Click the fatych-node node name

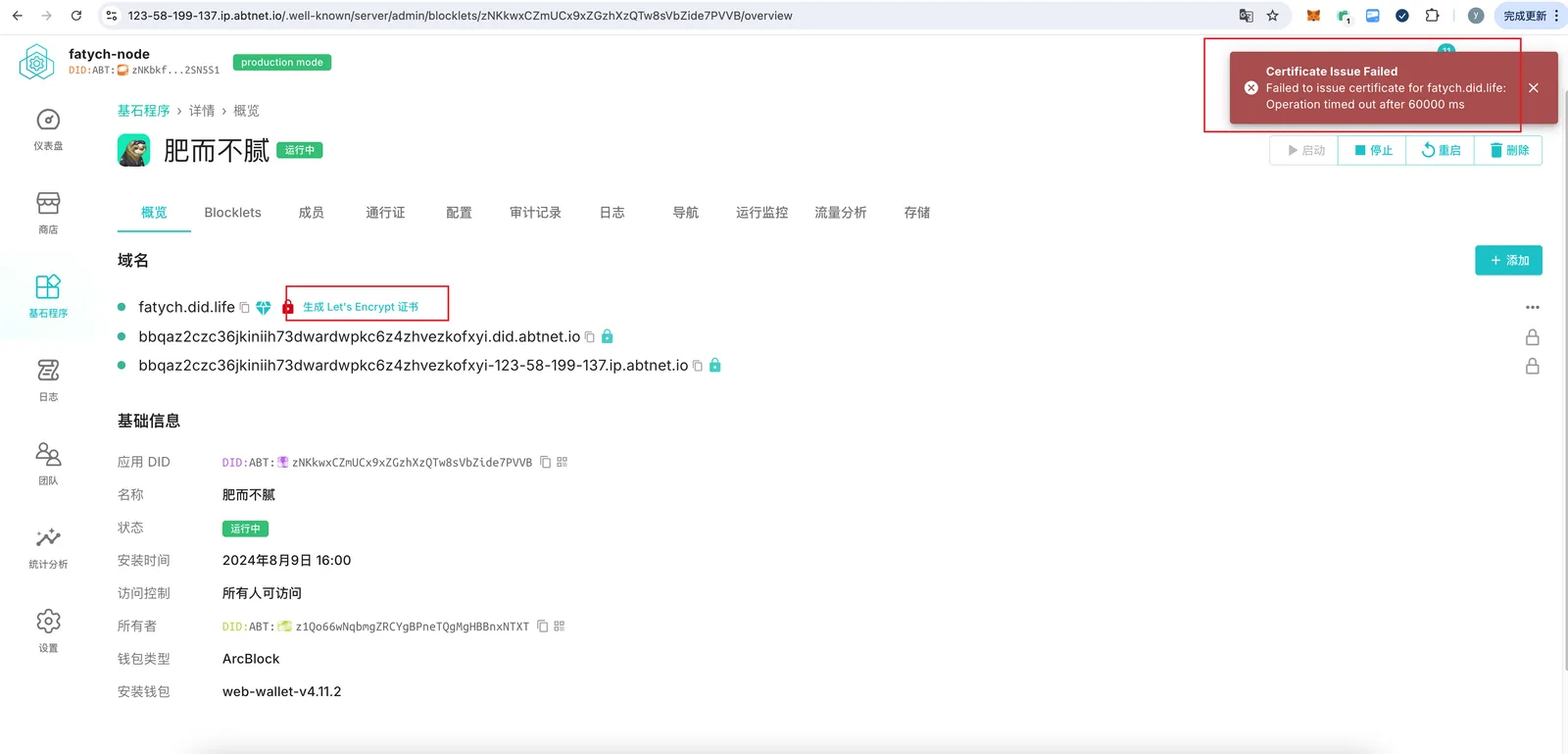[x=109, y=54]
